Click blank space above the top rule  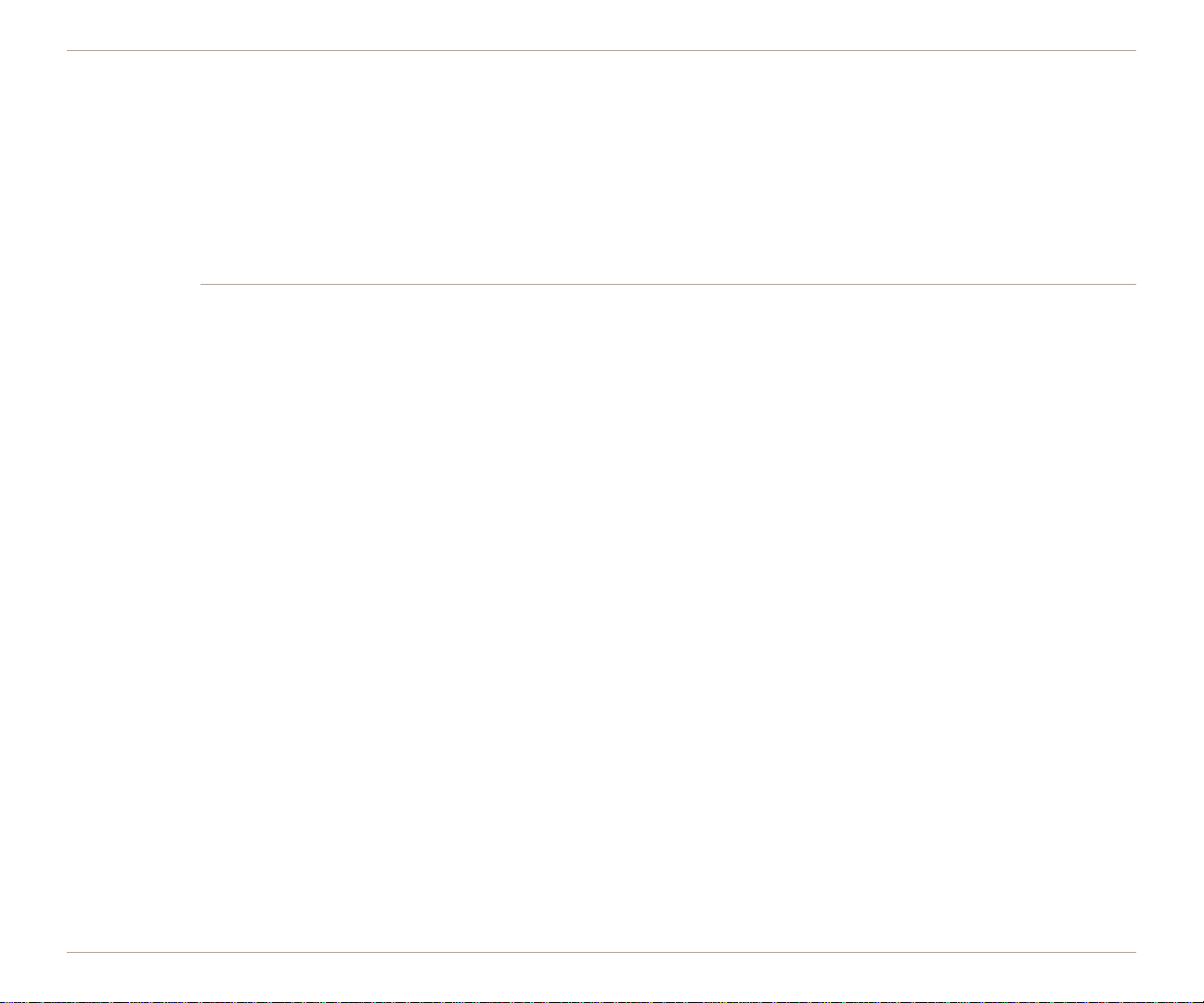[602, 24]
